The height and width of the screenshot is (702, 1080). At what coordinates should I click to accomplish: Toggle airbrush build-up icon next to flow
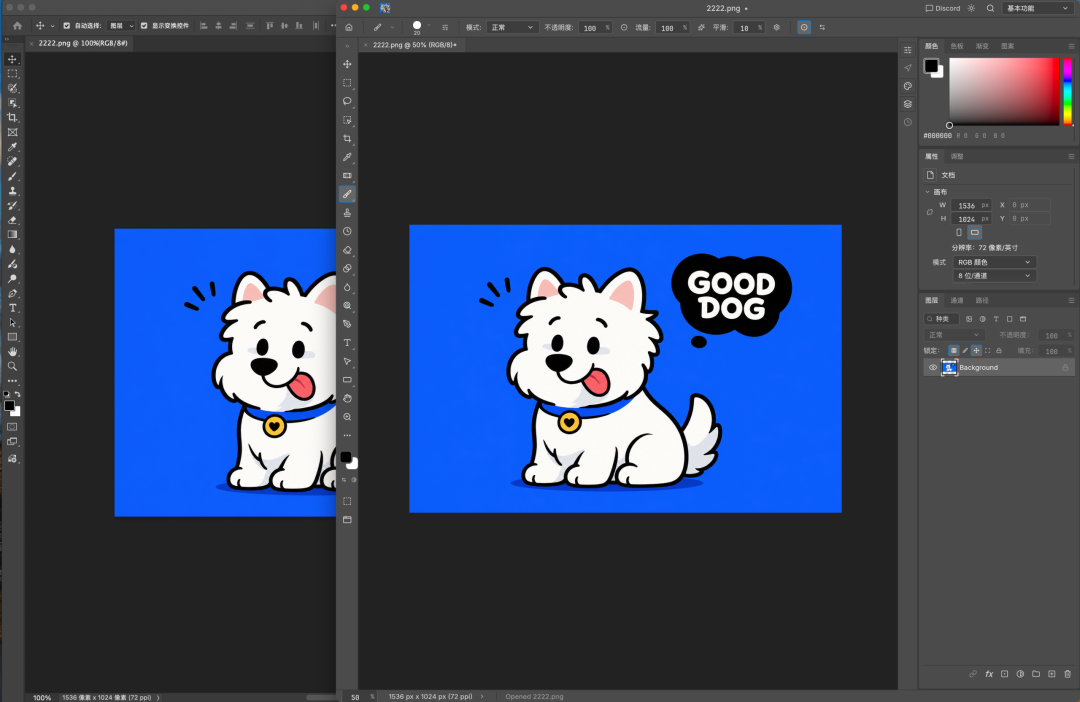(x=701, y=28)
